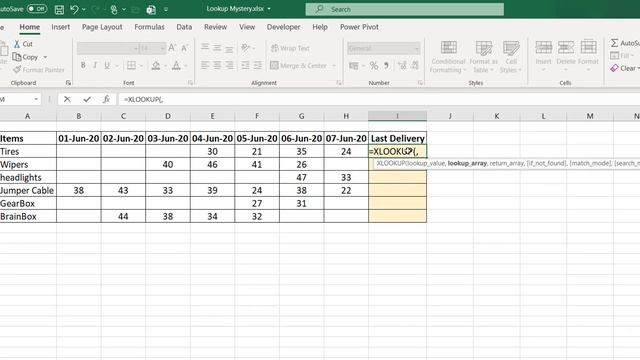640x360 pixels.
Task: Expand the Copy dropdown arrow
Action: click(x=45, y=57)
